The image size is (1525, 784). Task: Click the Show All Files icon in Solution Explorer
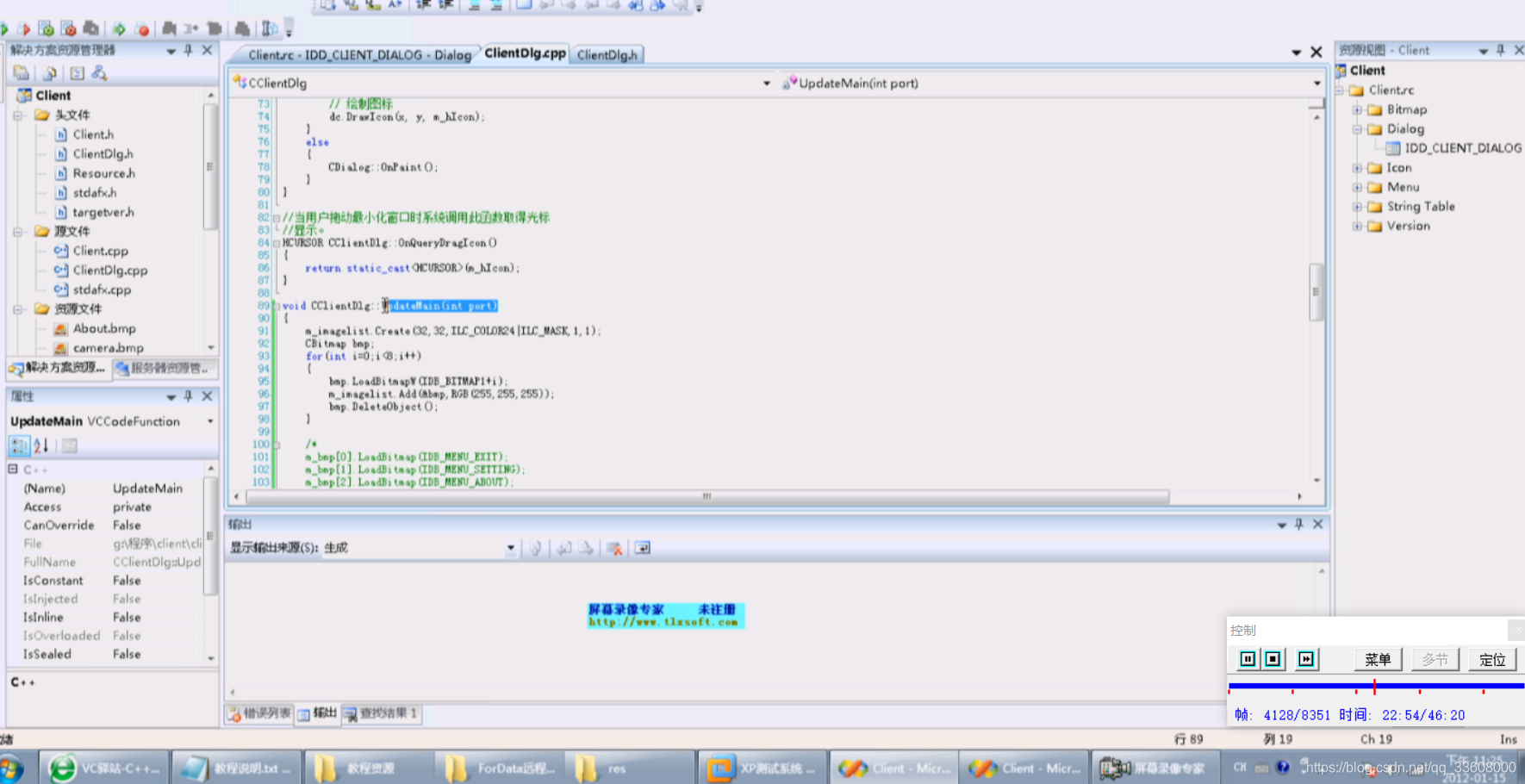tap(50, 73)
